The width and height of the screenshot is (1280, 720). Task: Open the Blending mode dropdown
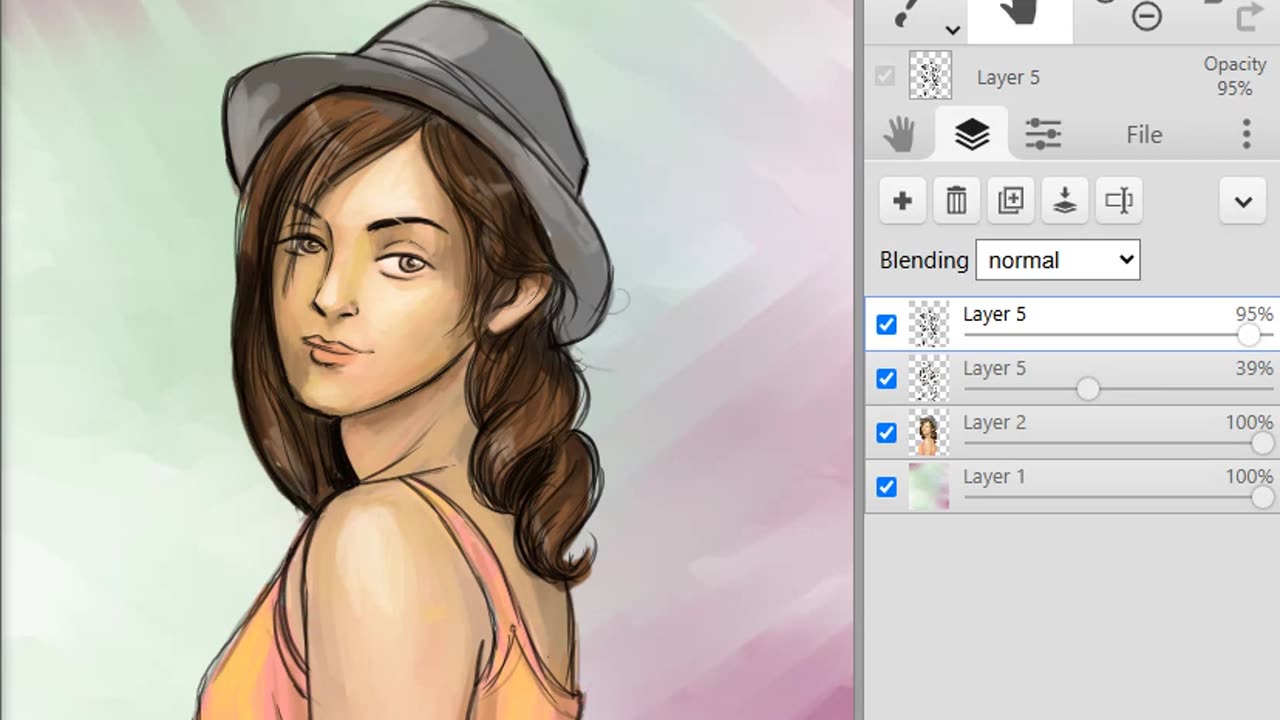tap(1058, 260)
